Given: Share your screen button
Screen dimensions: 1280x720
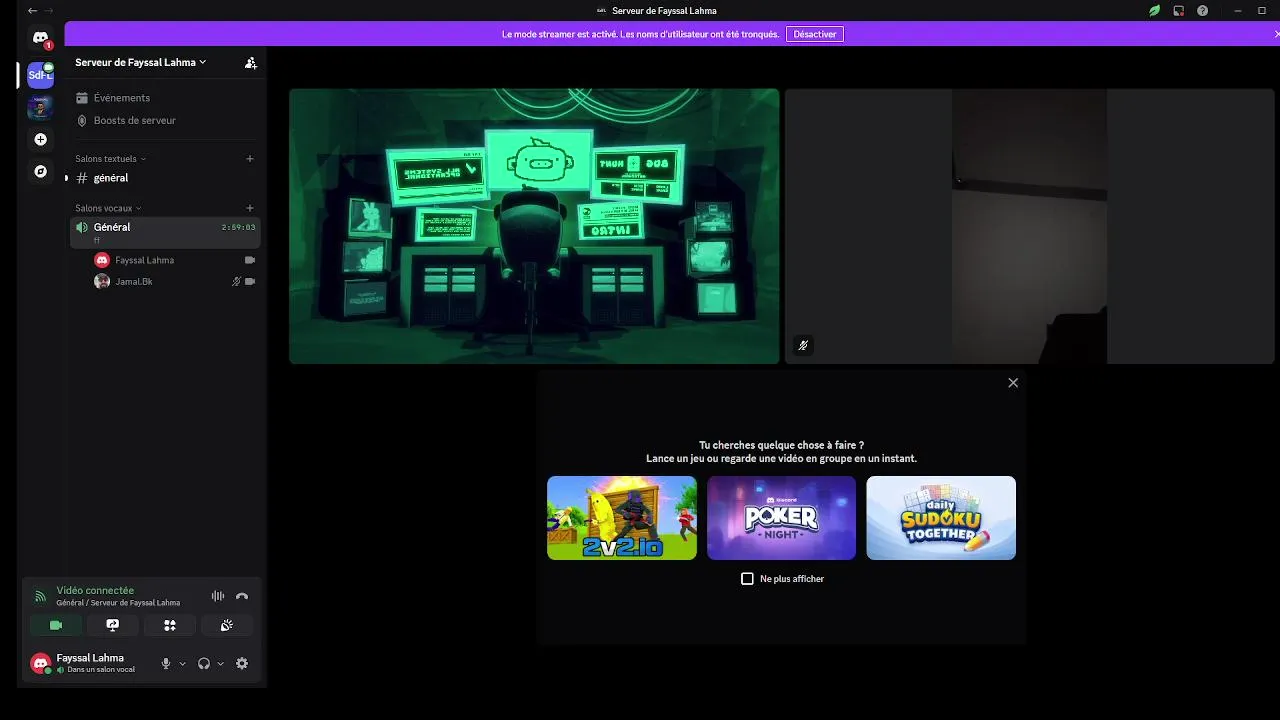Looking at the screenshot, I should point(113,625).
